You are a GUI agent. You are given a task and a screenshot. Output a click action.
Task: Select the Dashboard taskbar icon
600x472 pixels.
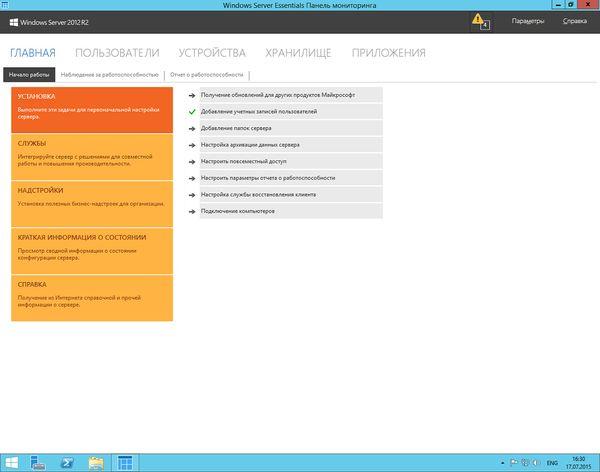click(125, 463)
